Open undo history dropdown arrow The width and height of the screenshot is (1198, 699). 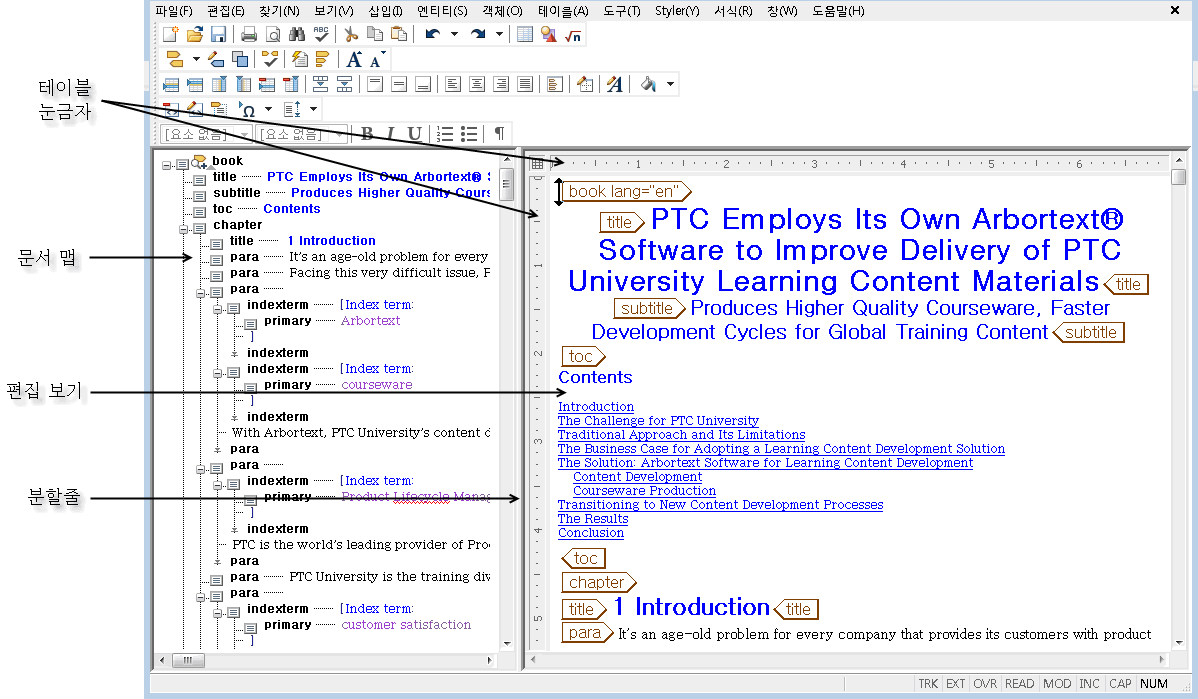(x=454, y=34)
